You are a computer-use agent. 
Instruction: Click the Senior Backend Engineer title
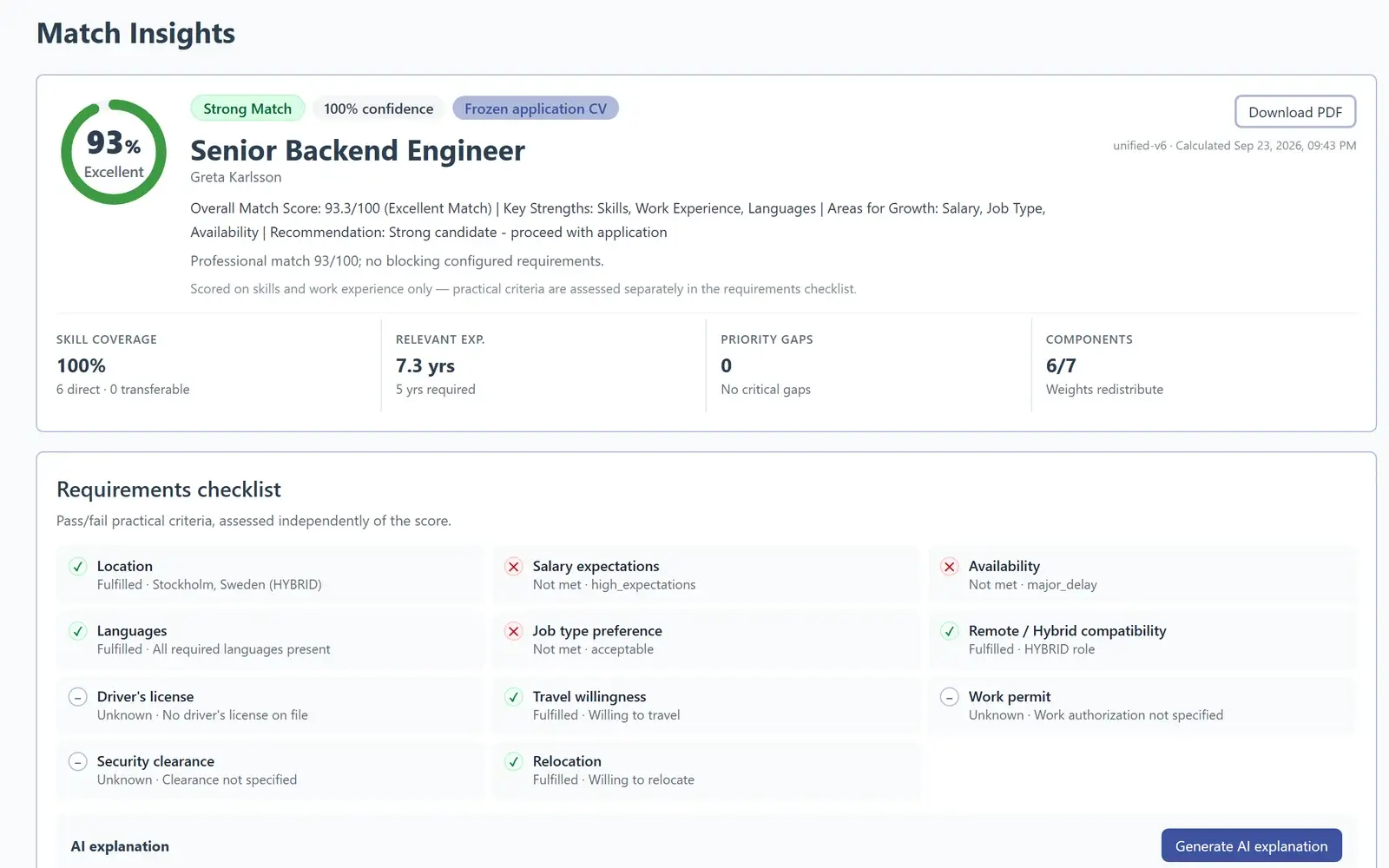[358, 150]
